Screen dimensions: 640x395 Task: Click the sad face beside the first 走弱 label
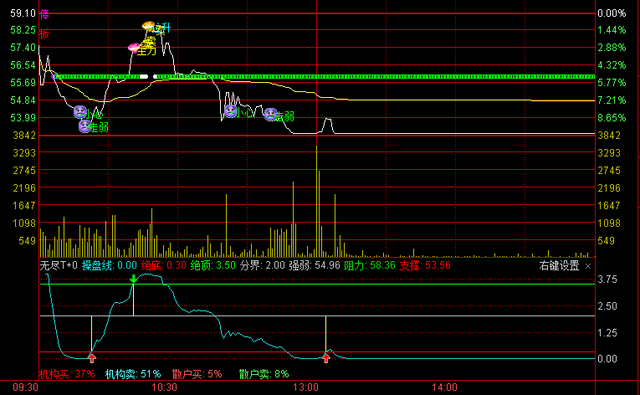[85, 126]
